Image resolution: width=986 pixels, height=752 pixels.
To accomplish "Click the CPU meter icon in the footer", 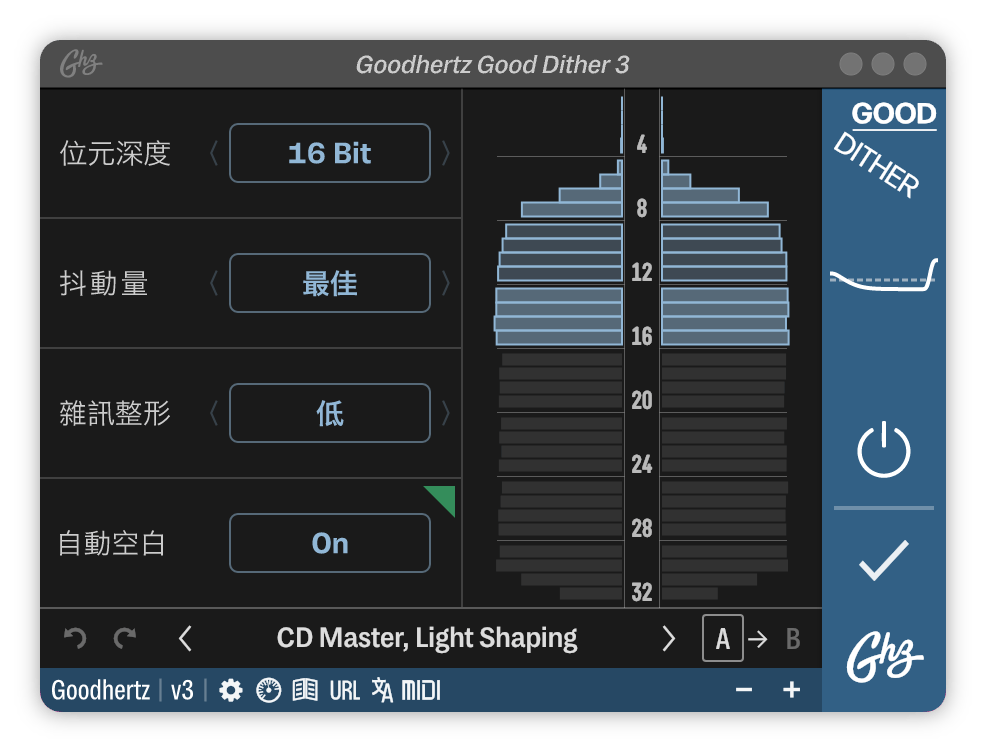I will (x=268, y=690).
